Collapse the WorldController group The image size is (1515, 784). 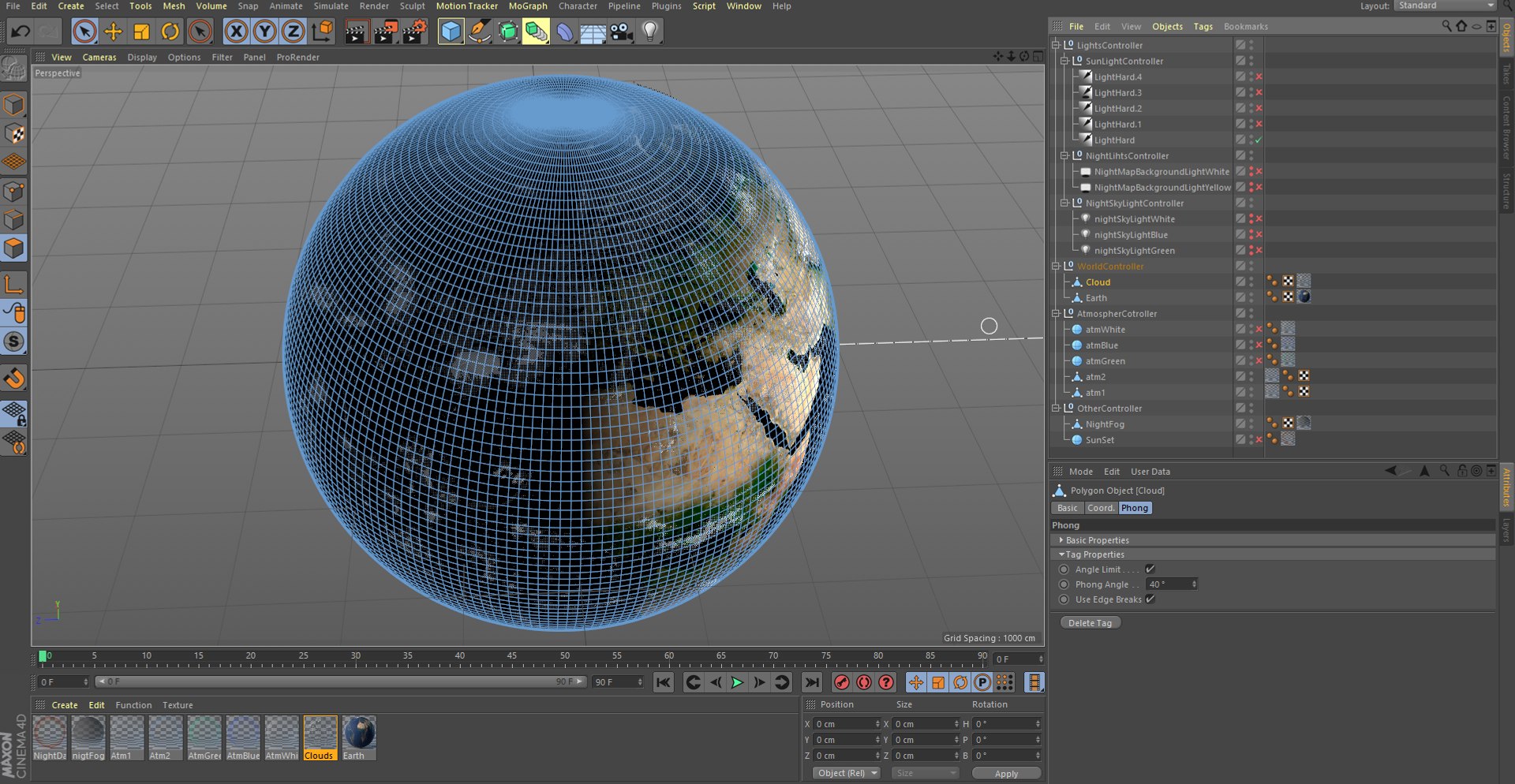[1056, 267]
